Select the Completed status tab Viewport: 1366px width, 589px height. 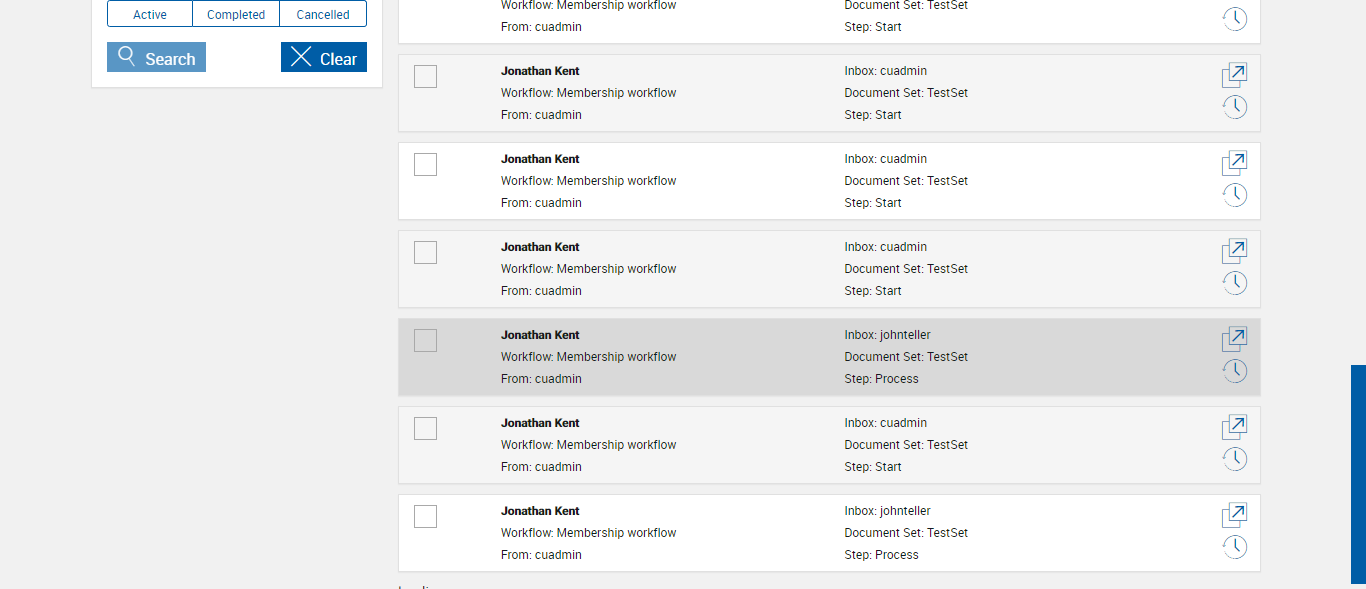pyautogui.click(x=236, y=14)
